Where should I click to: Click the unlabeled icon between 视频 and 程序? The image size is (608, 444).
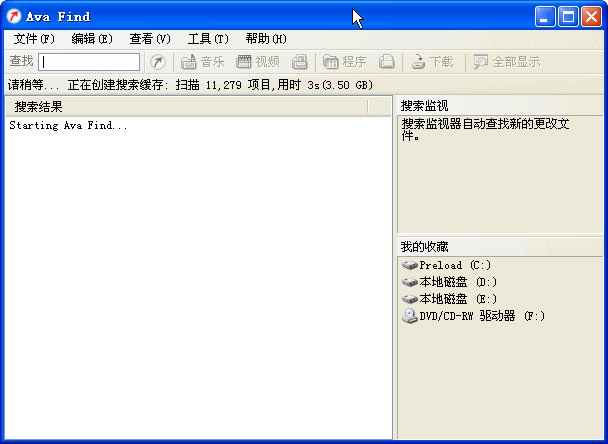tap(299, 62)
